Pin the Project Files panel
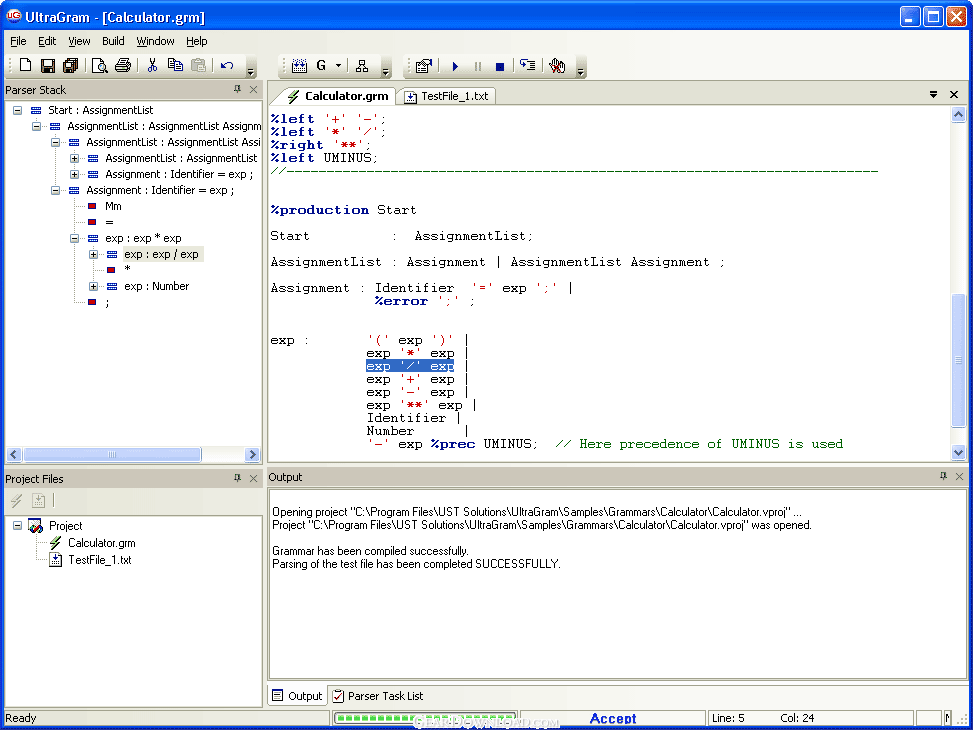973x730 pixels. [x=237, y=478]
